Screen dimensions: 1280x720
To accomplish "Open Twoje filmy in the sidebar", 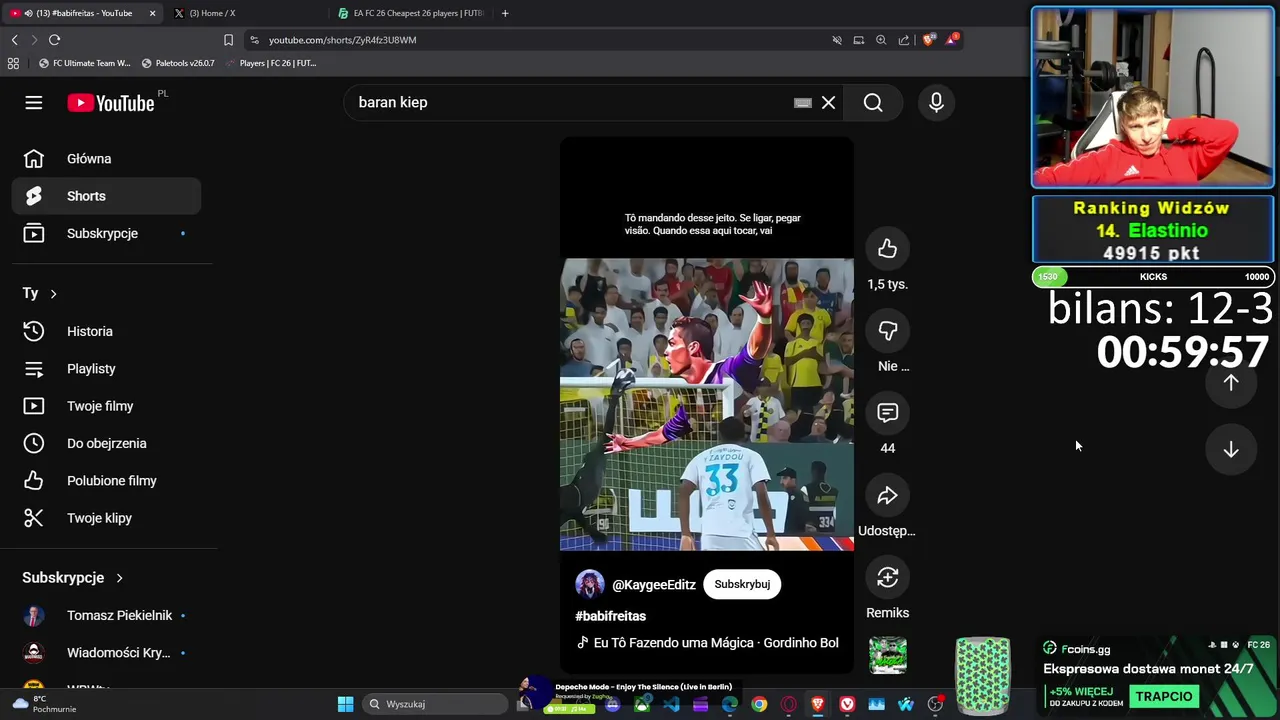I will [x=106, y=406].
